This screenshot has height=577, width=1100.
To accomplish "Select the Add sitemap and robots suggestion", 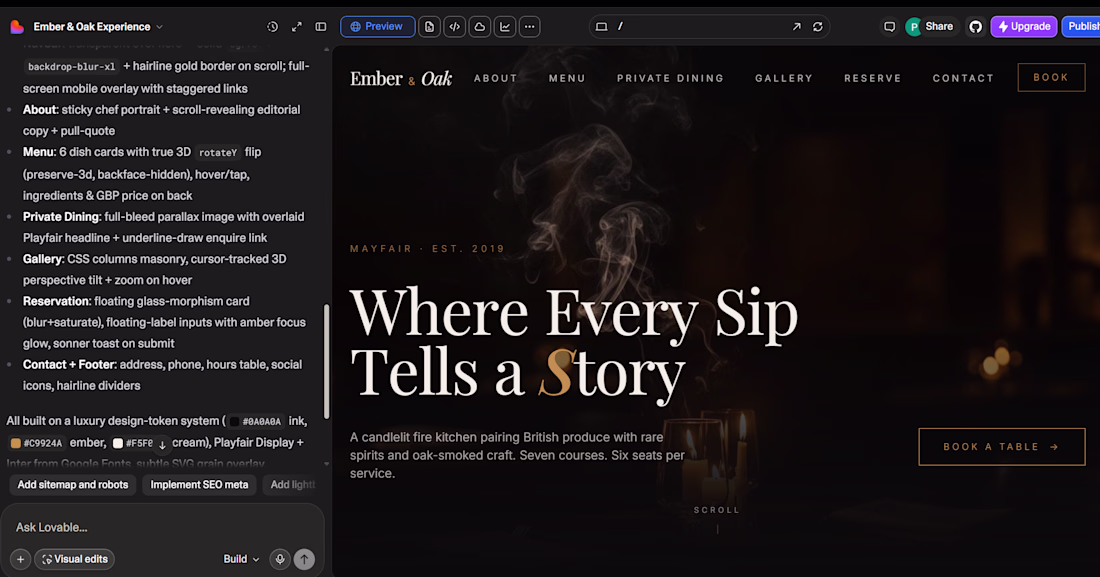I will click(x=73, y=484).
